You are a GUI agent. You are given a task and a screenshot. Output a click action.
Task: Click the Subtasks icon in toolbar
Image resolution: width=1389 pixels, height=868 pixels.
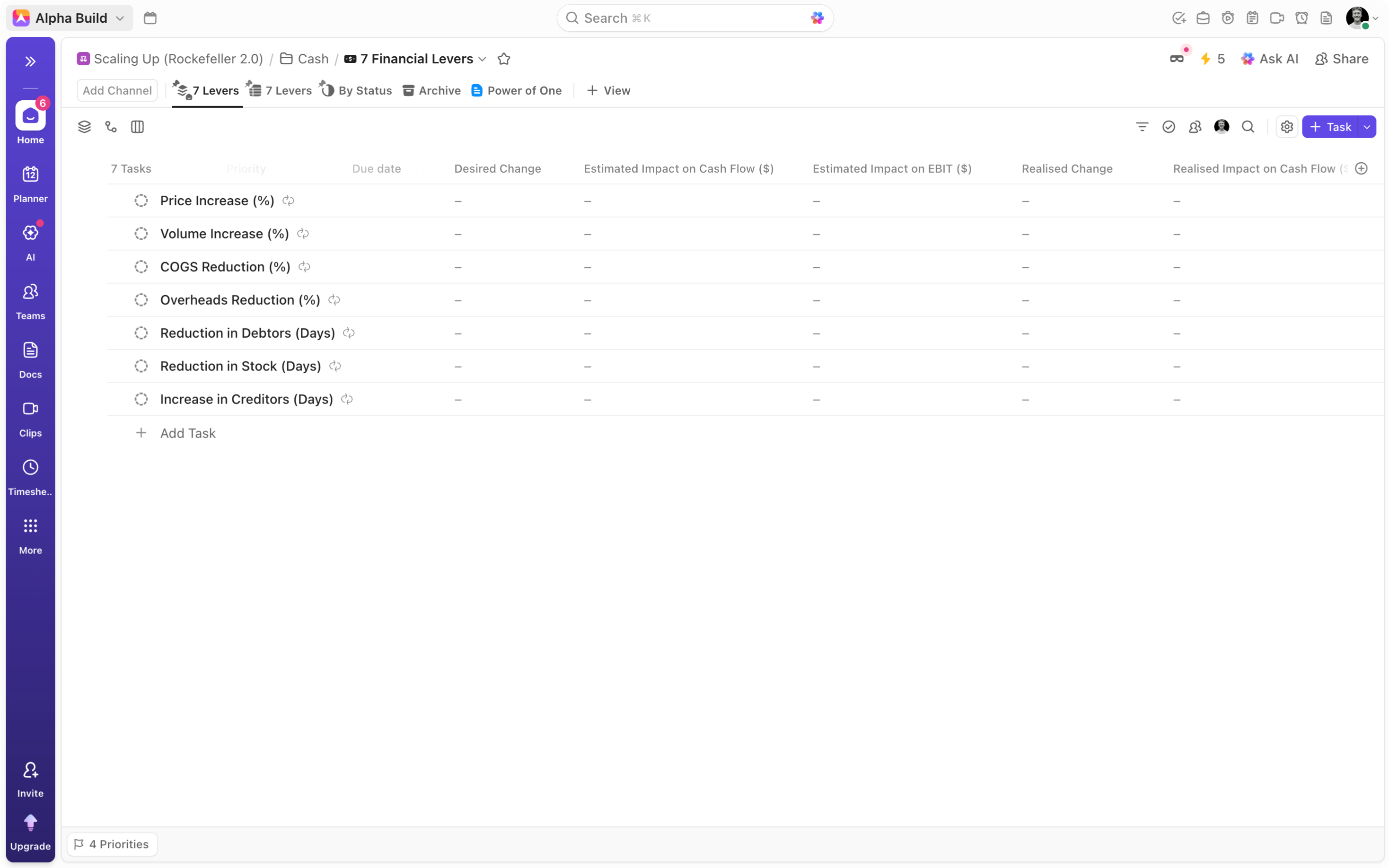[x=111, y=127]
